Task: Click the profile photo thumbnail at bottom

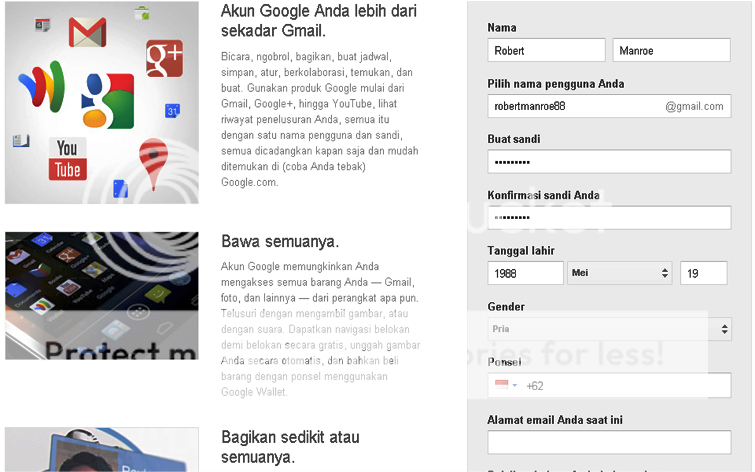Action: pyautogui.click(x=102, y=449)
